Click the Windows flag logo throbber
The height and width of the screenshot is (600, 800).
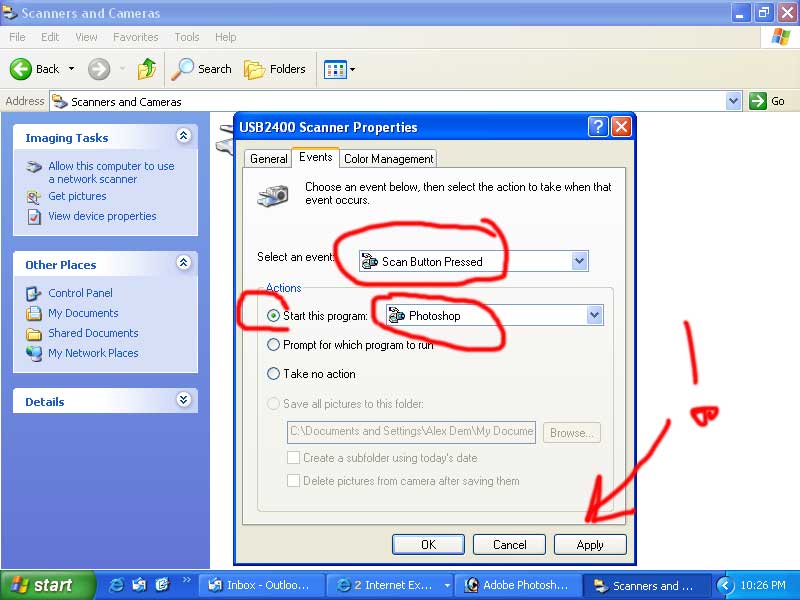tap(780, 37)
